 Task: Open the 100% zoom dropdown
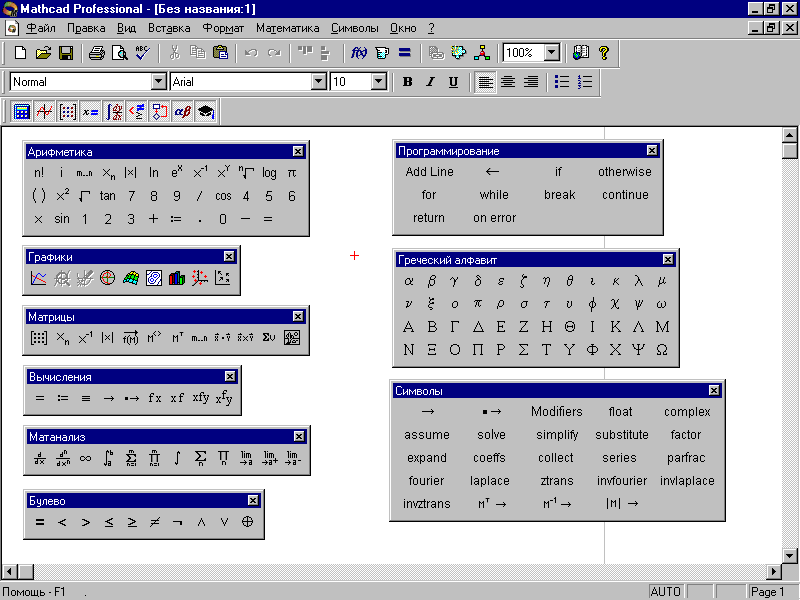tap(552, 53)
